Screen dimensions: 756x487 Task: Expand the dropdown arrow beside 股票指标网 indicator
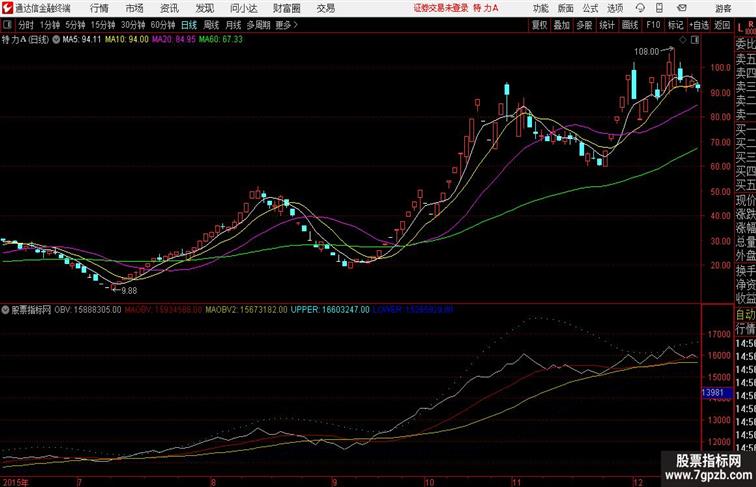(6, 310)
